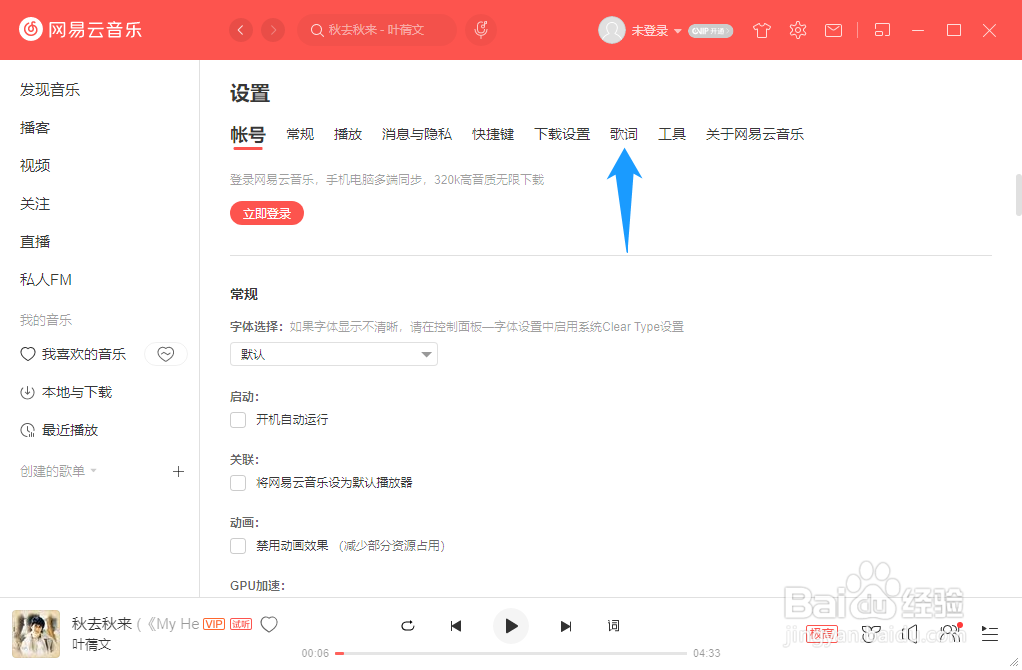This screenshot has width=1022, height=670.
Task: Open the 歌词 settings tab
Action: (624, 134)
